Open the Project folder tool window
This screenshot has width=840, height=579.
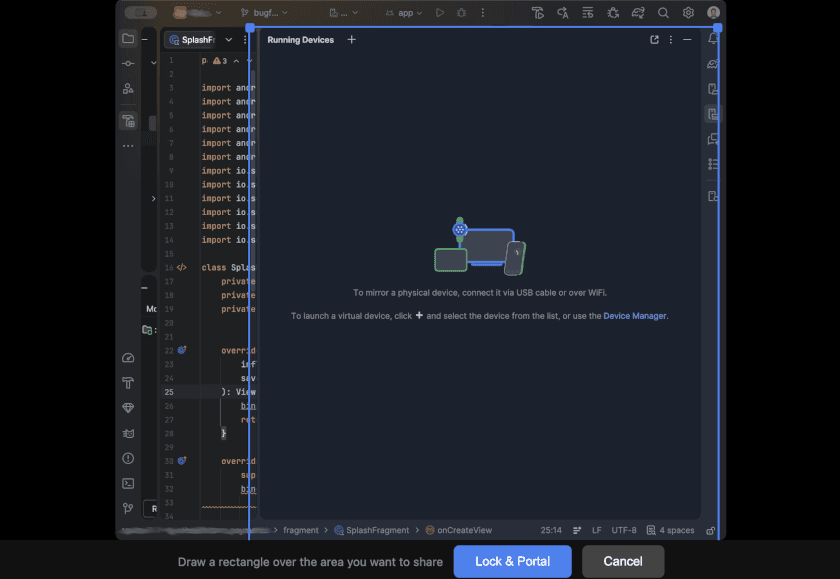tap(128, 39)
